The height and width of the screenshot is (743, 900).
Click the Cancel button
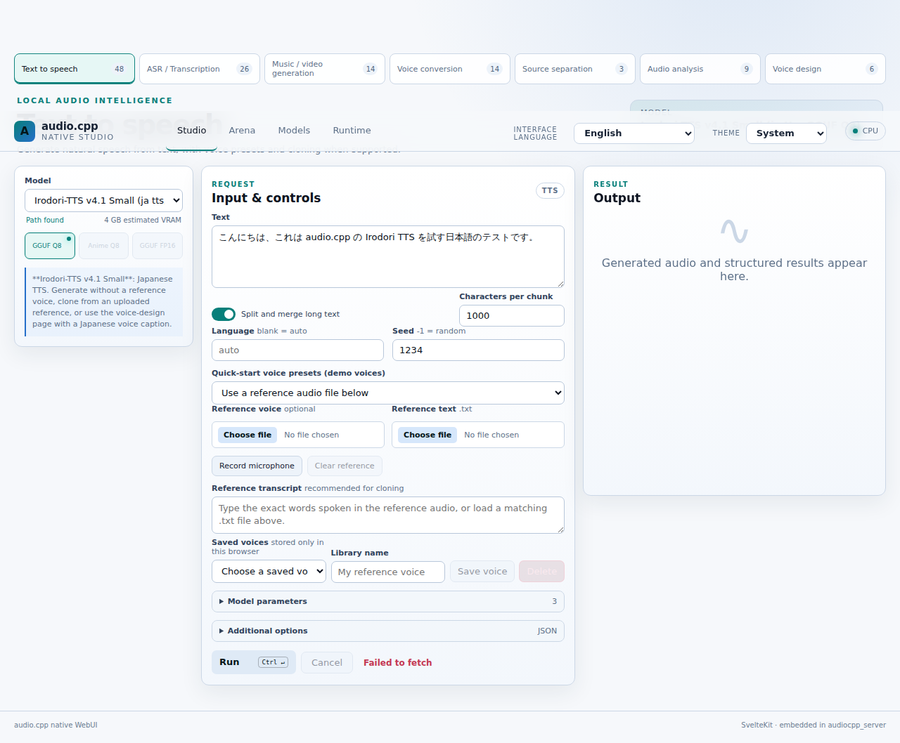327,663
